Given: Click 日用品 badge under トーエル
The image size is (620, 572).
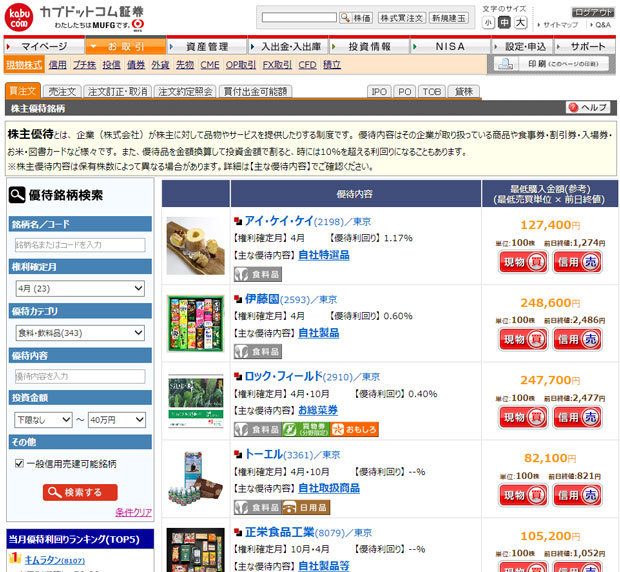Looking at the screenshot, I should pos(306,508).
